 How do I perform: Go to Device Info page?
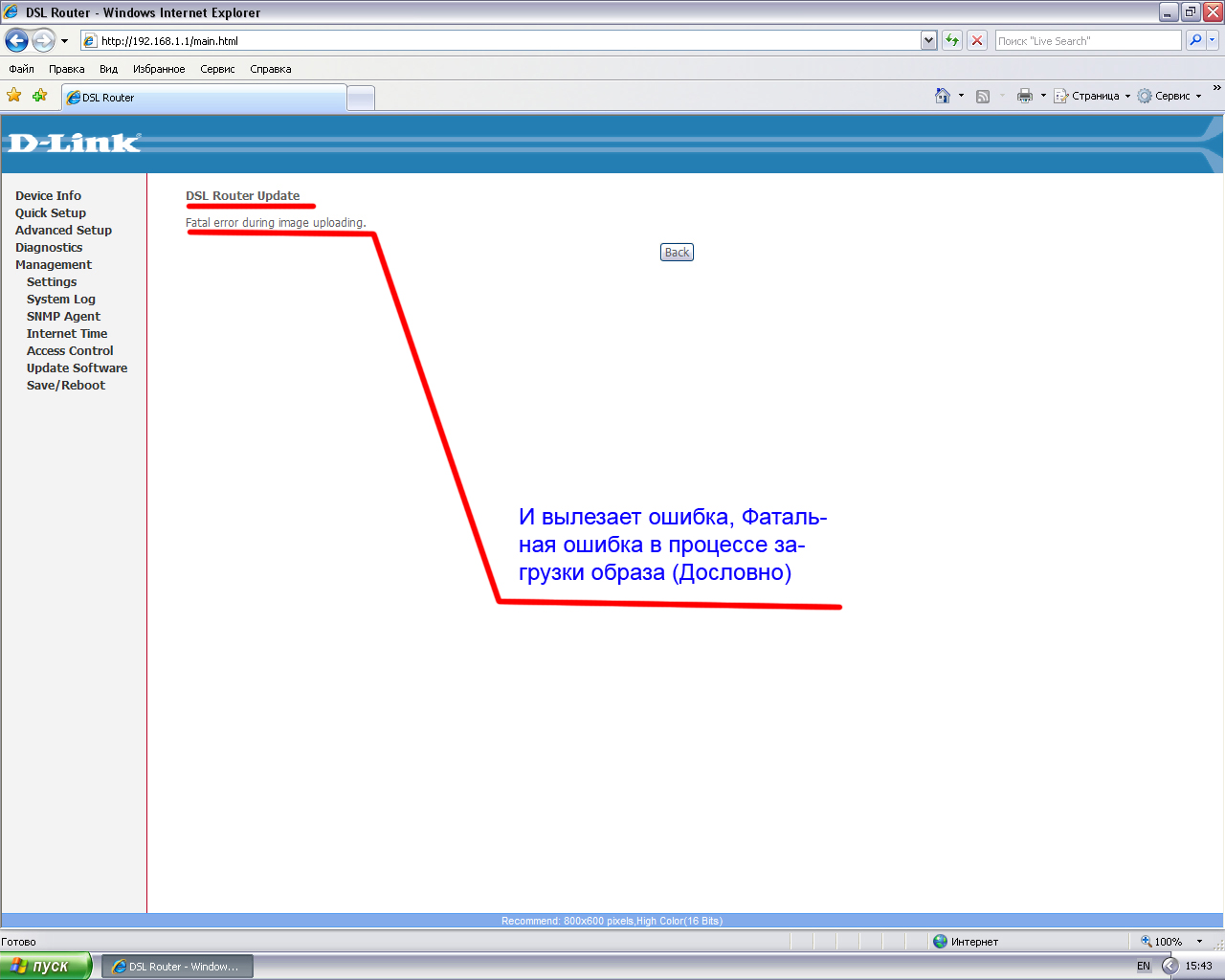tap(48, 196)
